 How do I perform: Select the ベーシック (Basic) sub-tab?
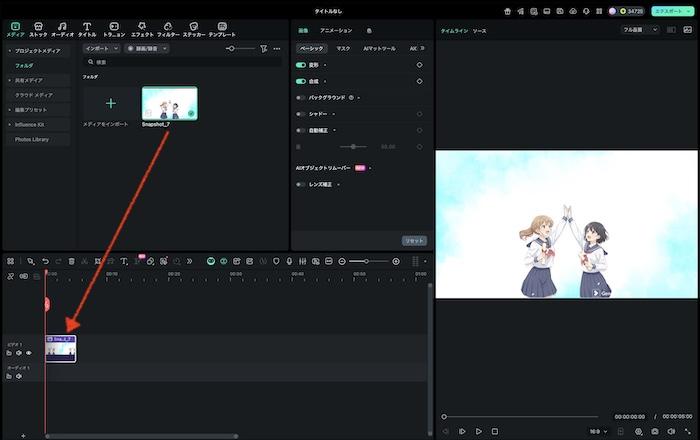coord(311,48)
